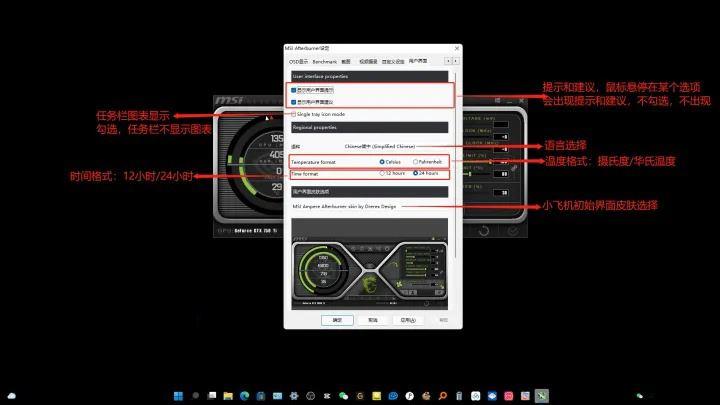The width and height of the screenshot is (720, 405).
Task: Enable Single tray icon mode
Action: 293,114
